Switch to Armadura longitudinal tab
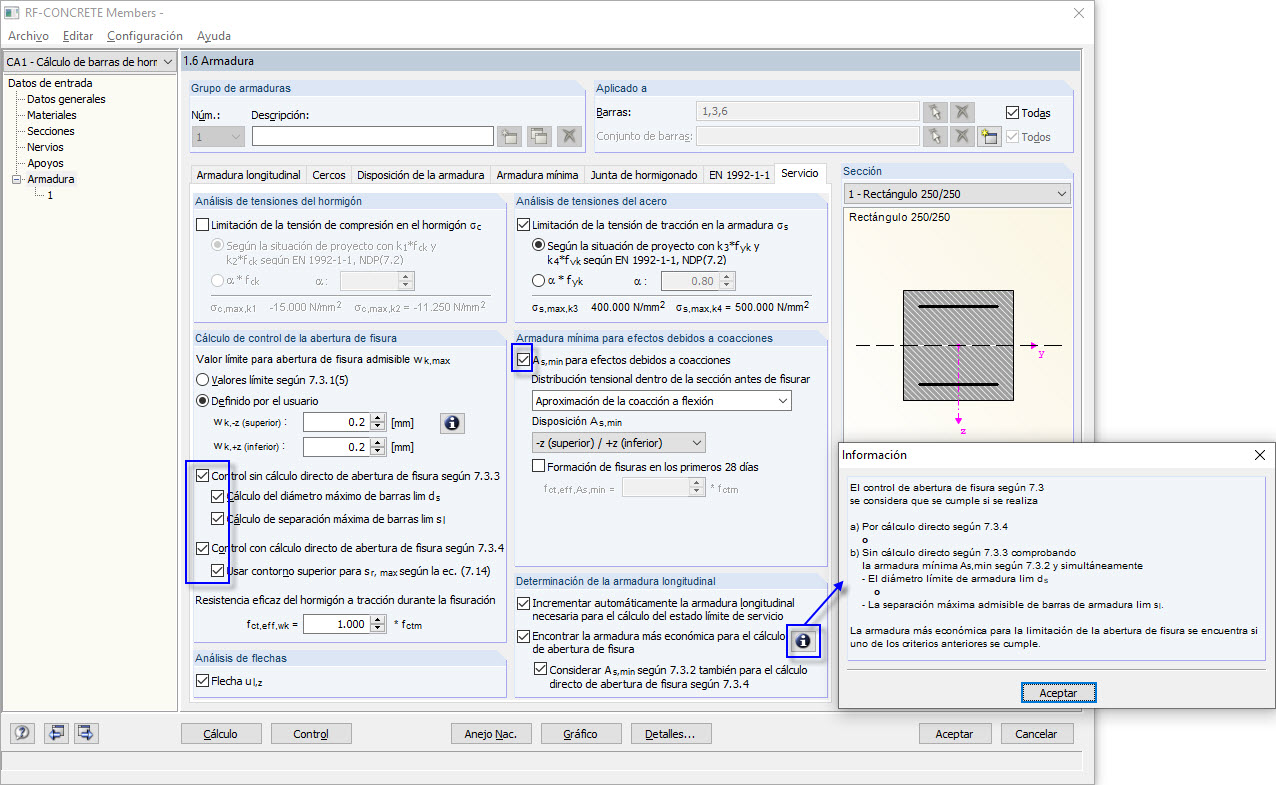The height and width of the screenshot is (785, 1276). 248,174
